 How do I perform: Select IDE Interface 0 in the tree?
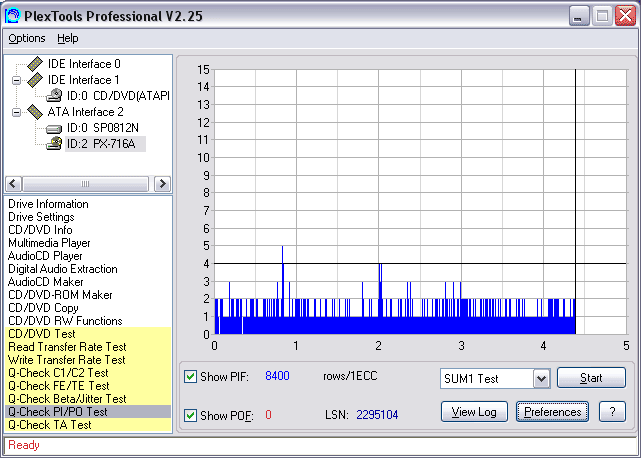84,64
